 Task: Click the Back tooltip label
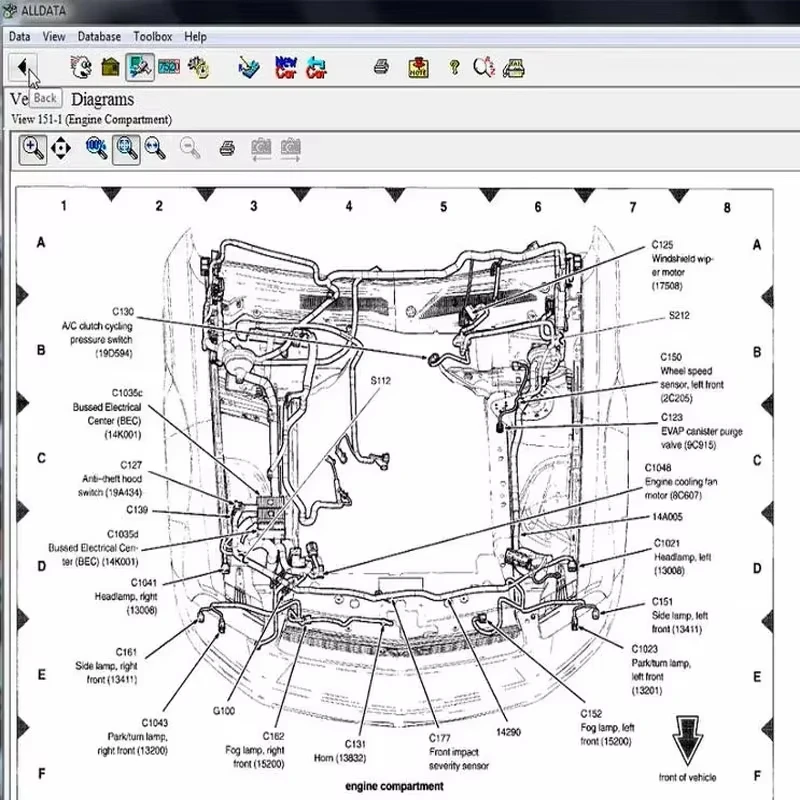coord(44,98)
